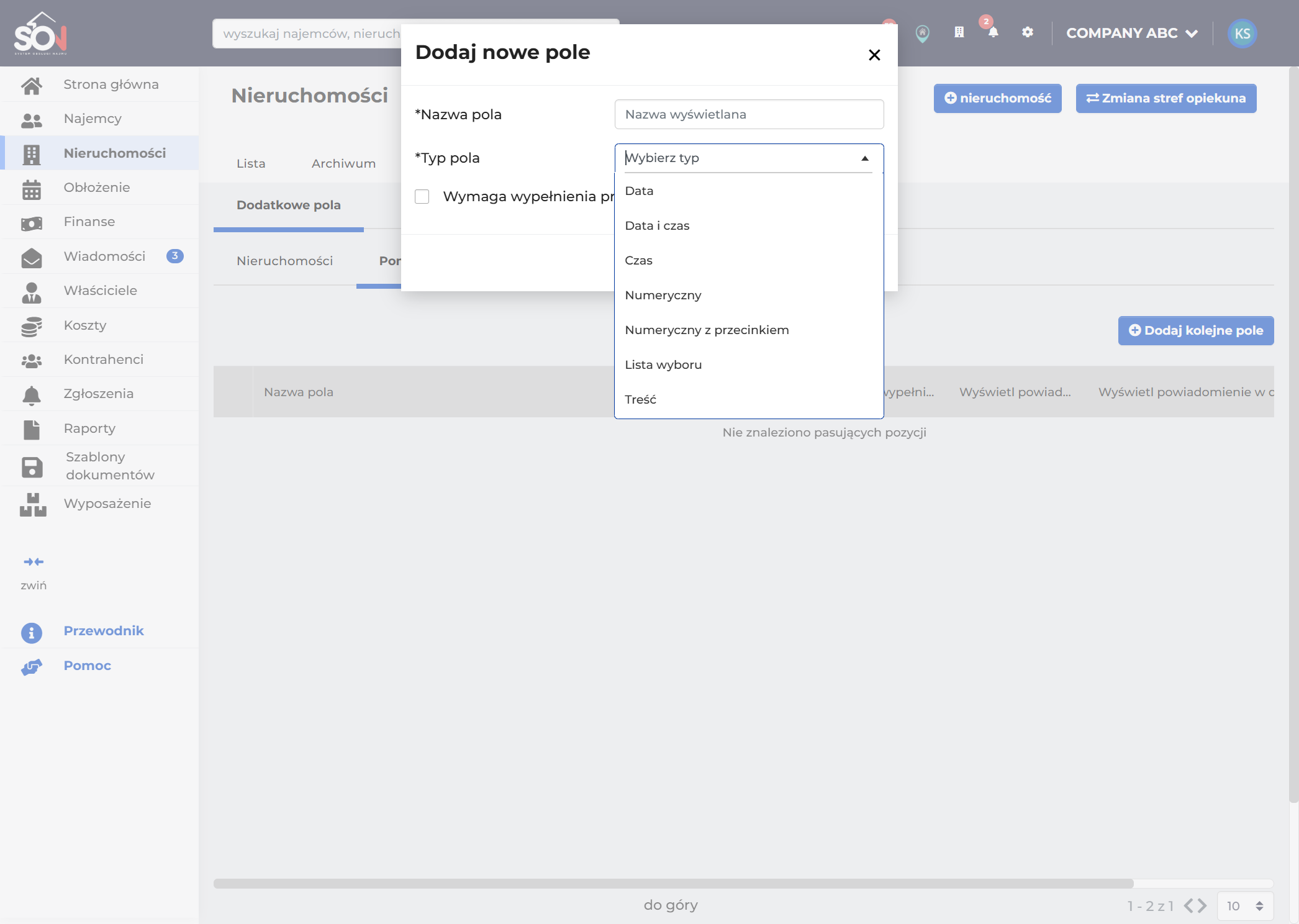
Task: Click the Nazwa wyświetlana input field
Action: point(749,115)
